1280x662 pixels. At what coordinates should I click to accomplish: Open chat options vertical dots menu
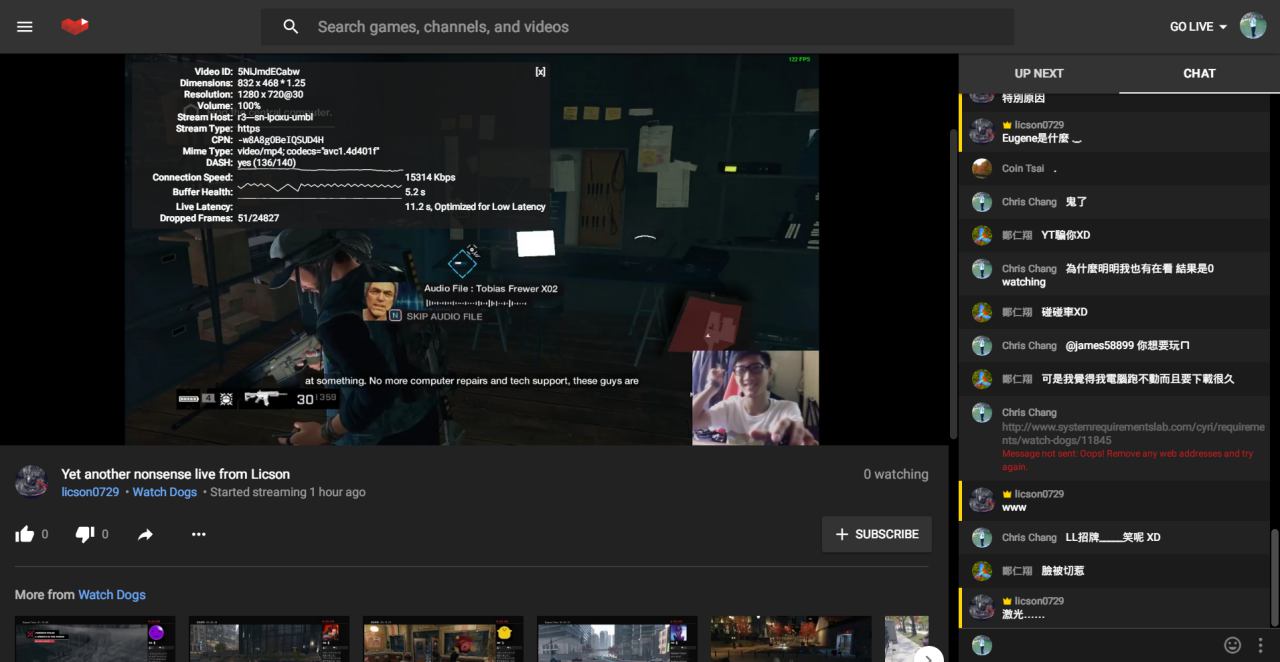(1260, 645)
